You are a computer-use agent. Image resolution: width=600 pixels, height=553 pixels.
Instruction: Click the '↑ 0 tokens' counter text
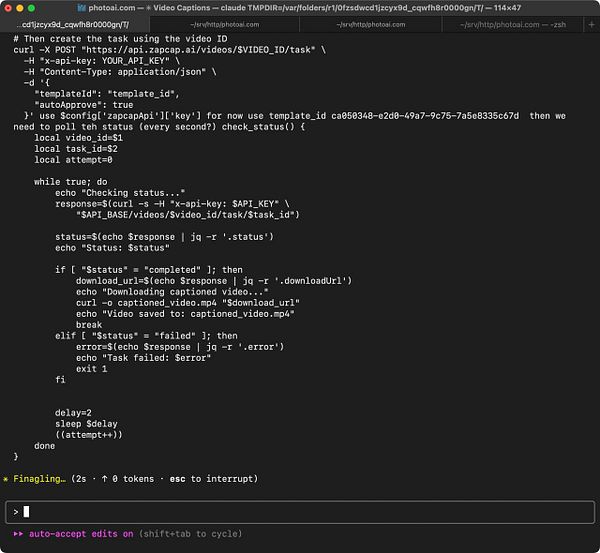pos(128,479)
